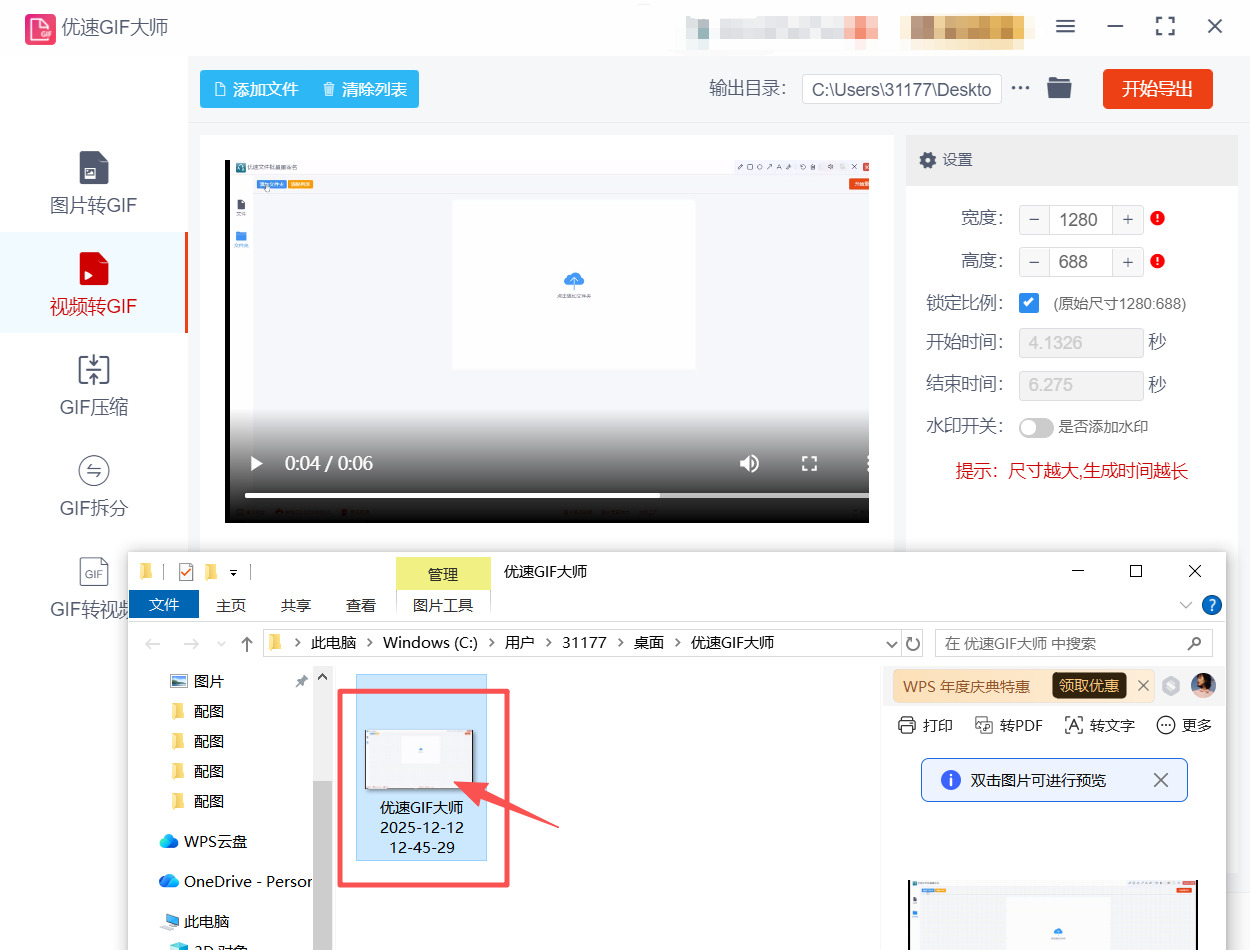Open the 查看 tab in File Explorer
1250x950 pixels.
point(360,604)
